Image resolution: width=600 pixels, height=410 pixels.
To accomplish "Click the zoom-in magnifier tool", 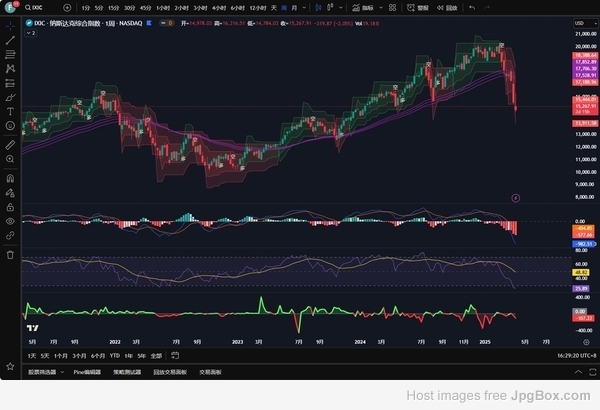I will tap(10, 159).
